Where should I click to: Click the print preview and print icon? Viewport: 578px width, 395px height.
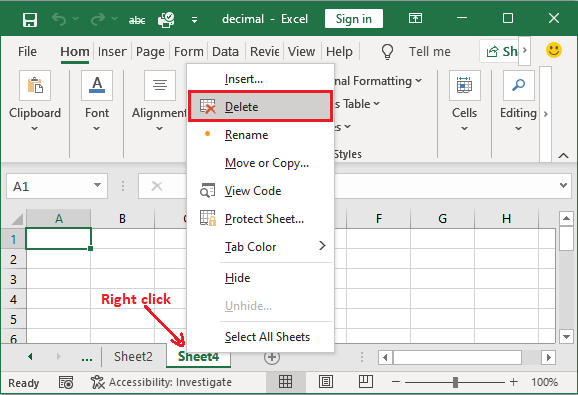pos(166,19)
